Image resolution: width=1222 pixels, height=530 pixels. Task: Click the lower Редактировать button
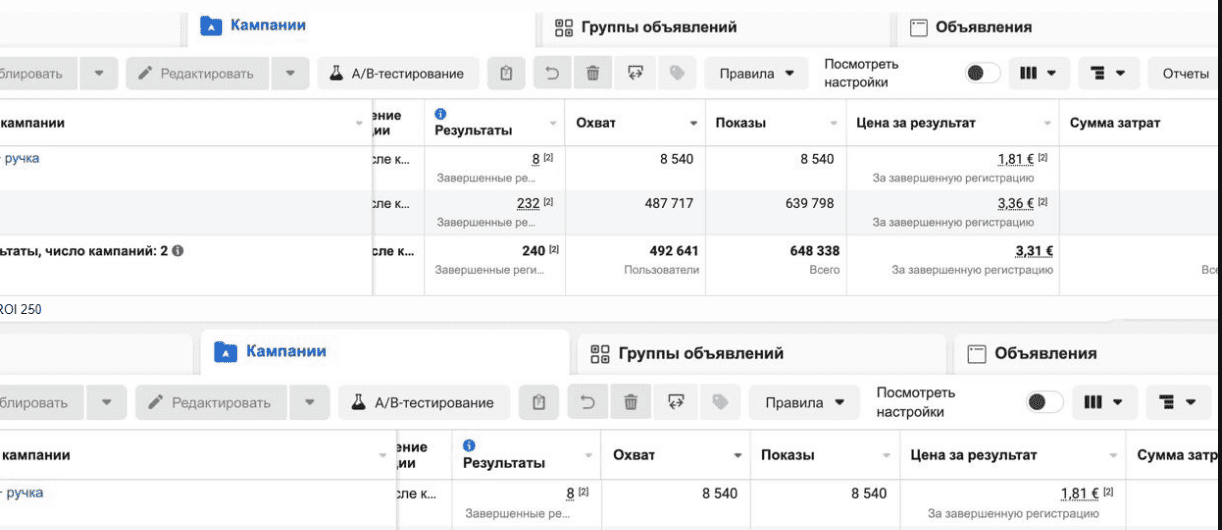[210, 402]
